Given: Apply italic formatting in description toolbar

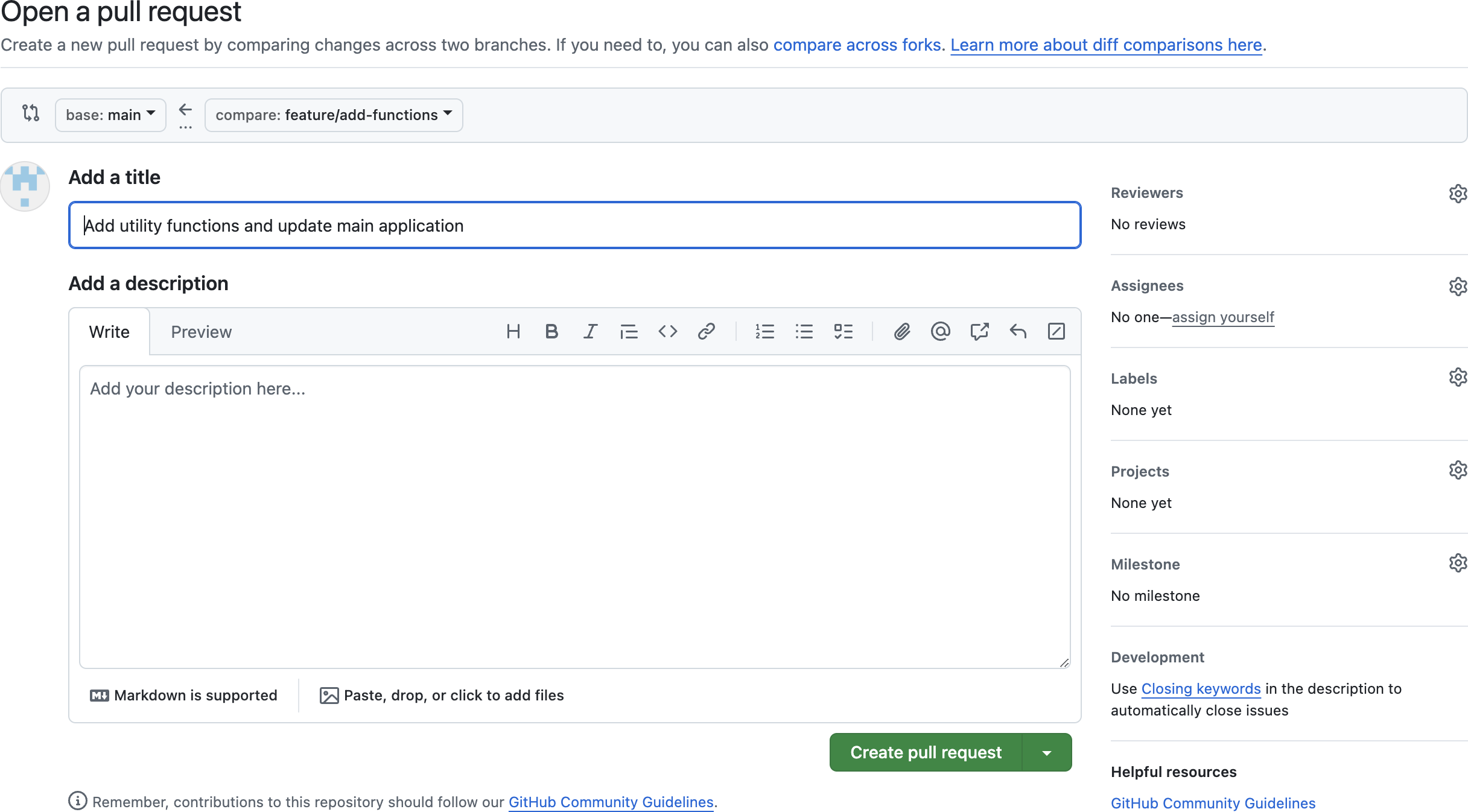Looking at the screenshot, I should point(590,331).
